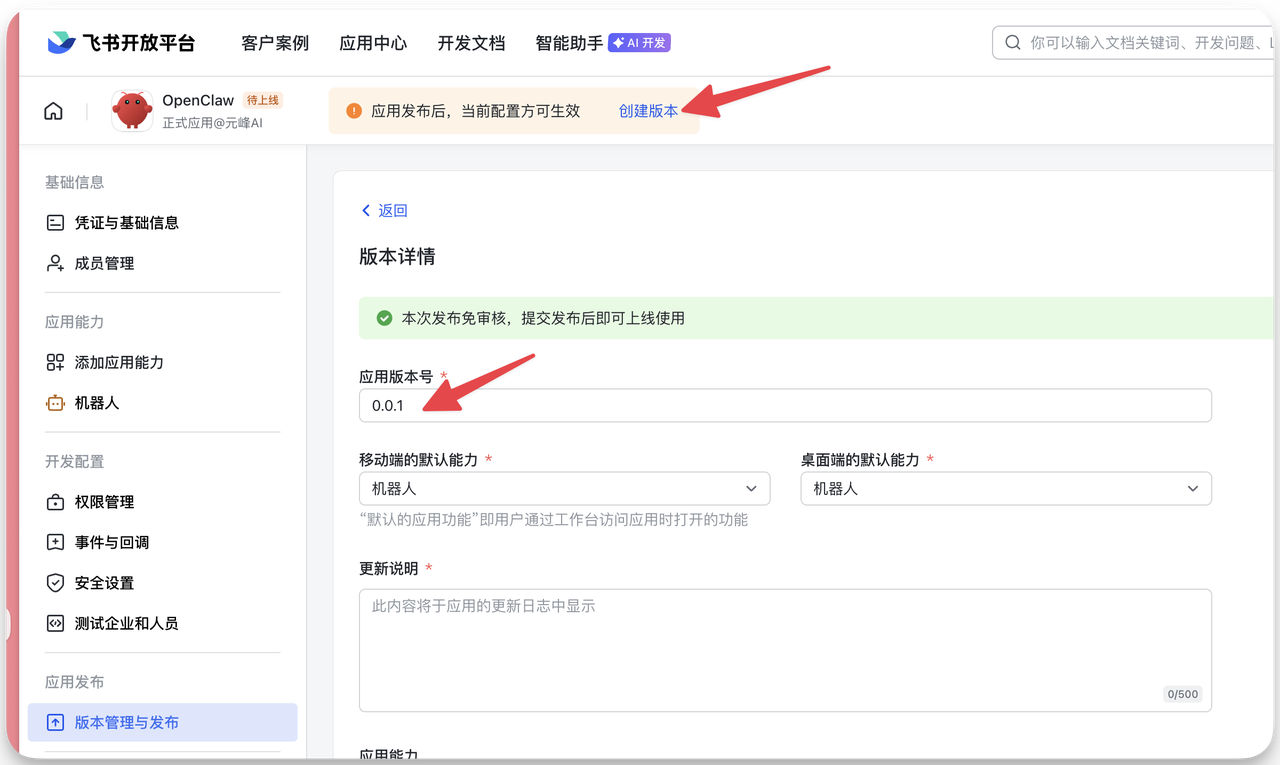Click the 基础信息 section label
Viewport: 1280px width, 765px height.
click(x=74, y=182)
